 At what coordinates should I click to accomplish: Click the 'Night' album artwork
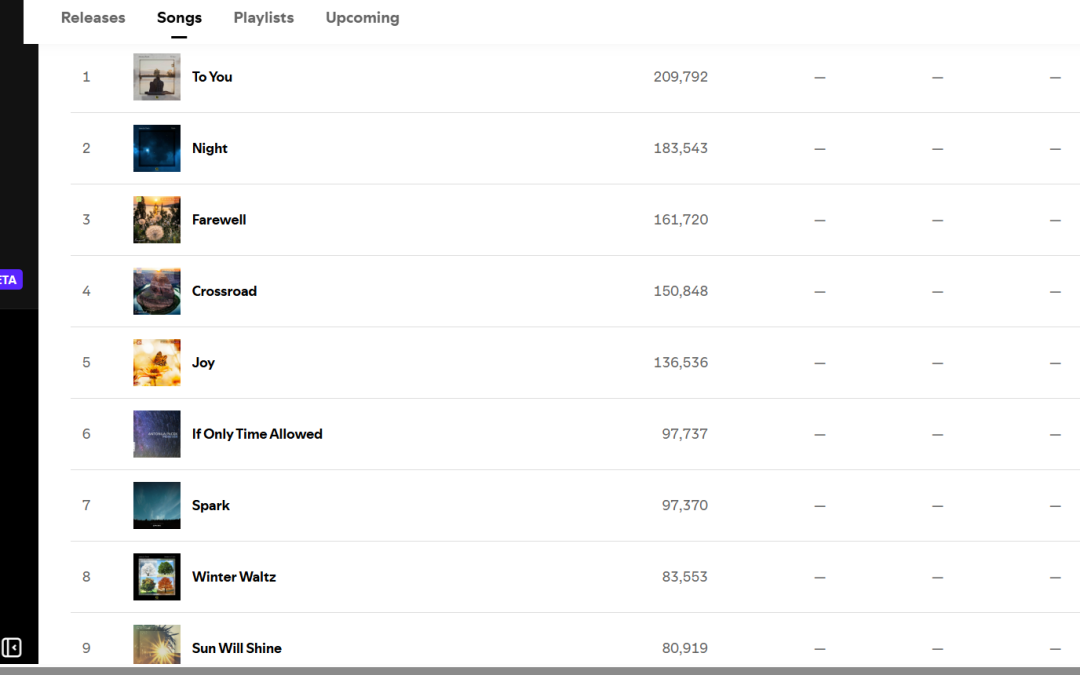click(x=156, y=147)
